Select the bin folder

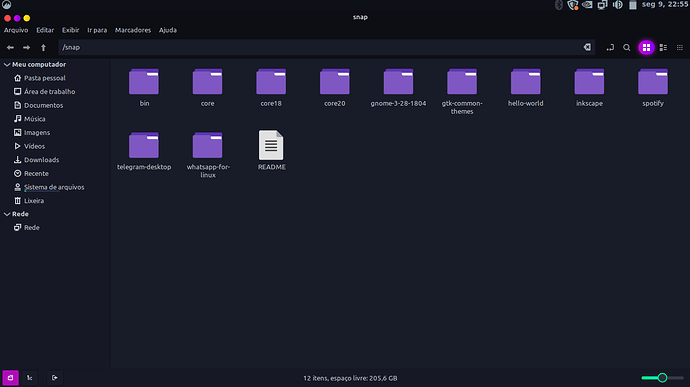pos(144,82)
